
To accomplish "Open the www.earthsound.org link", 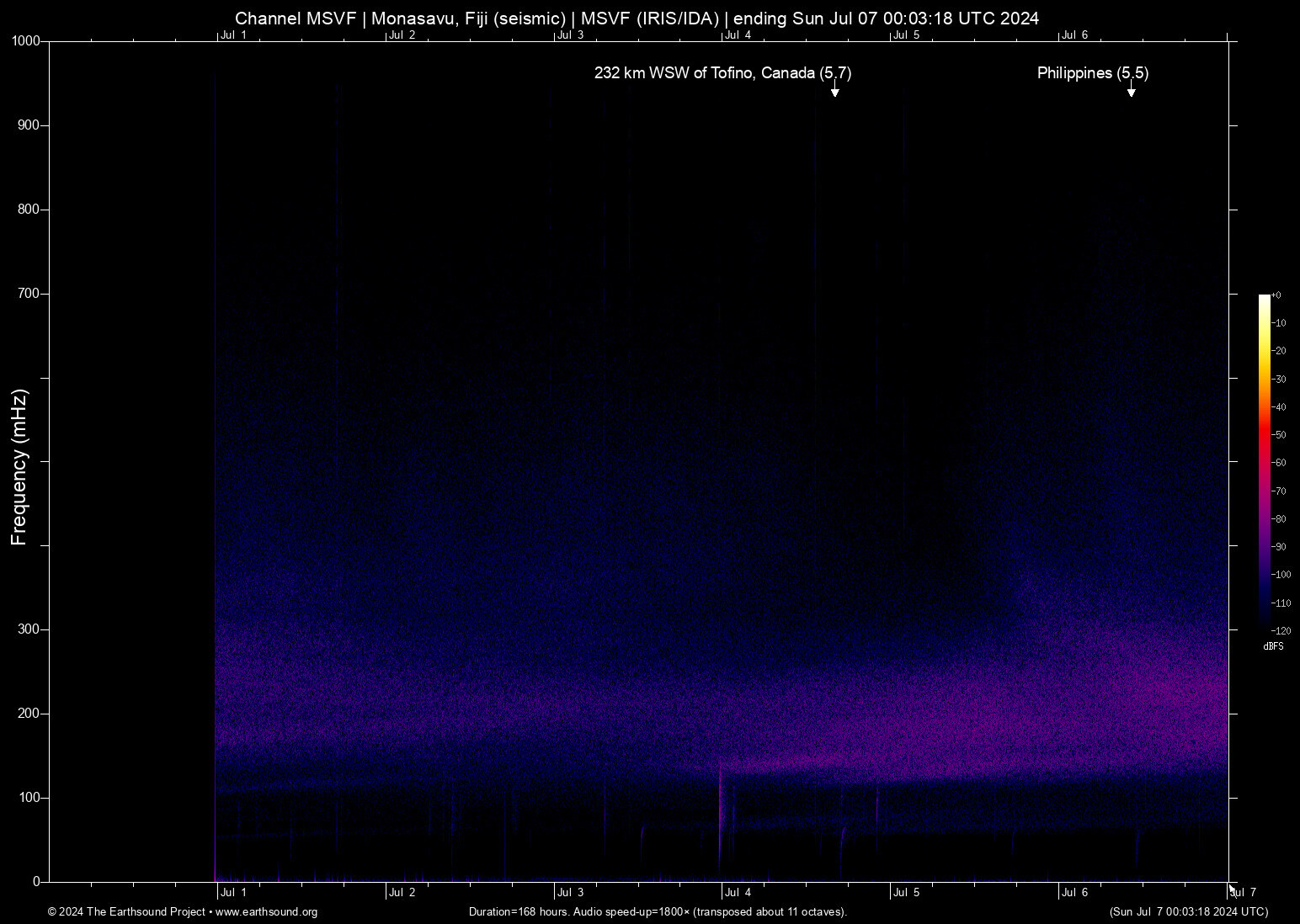I will (x=267, y=912).
